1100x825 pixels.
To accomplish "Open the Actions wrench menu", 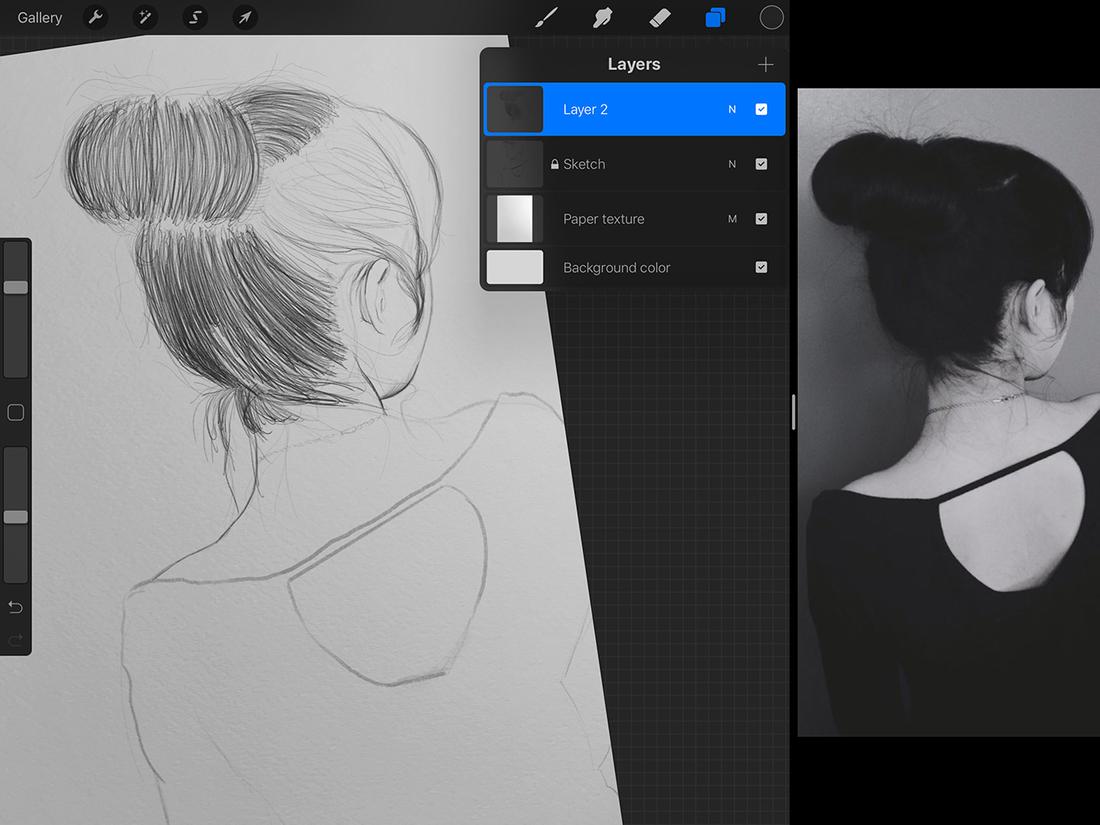I will point(95,17).
